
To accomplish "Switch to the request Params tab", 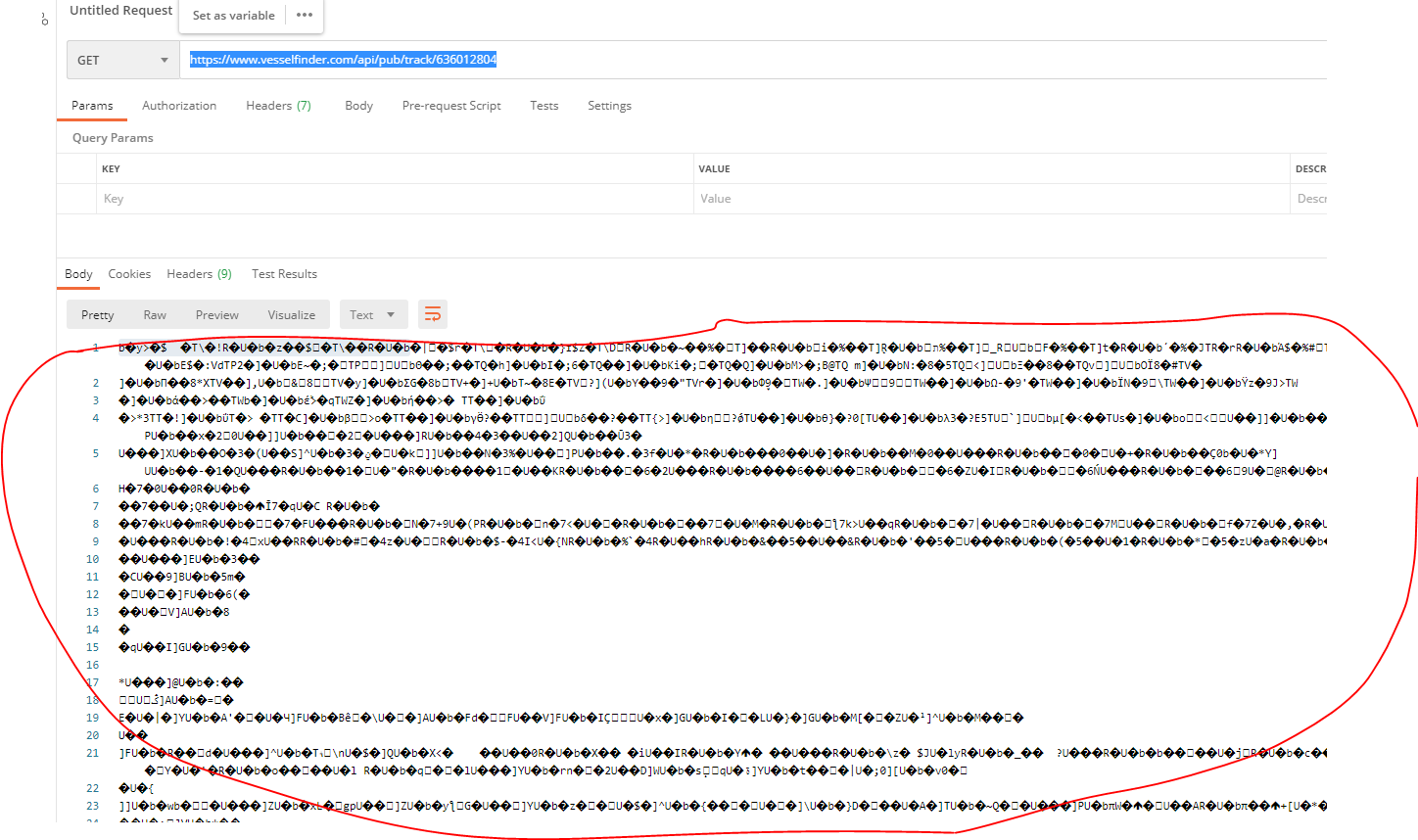I will click(x=92, y=106).
